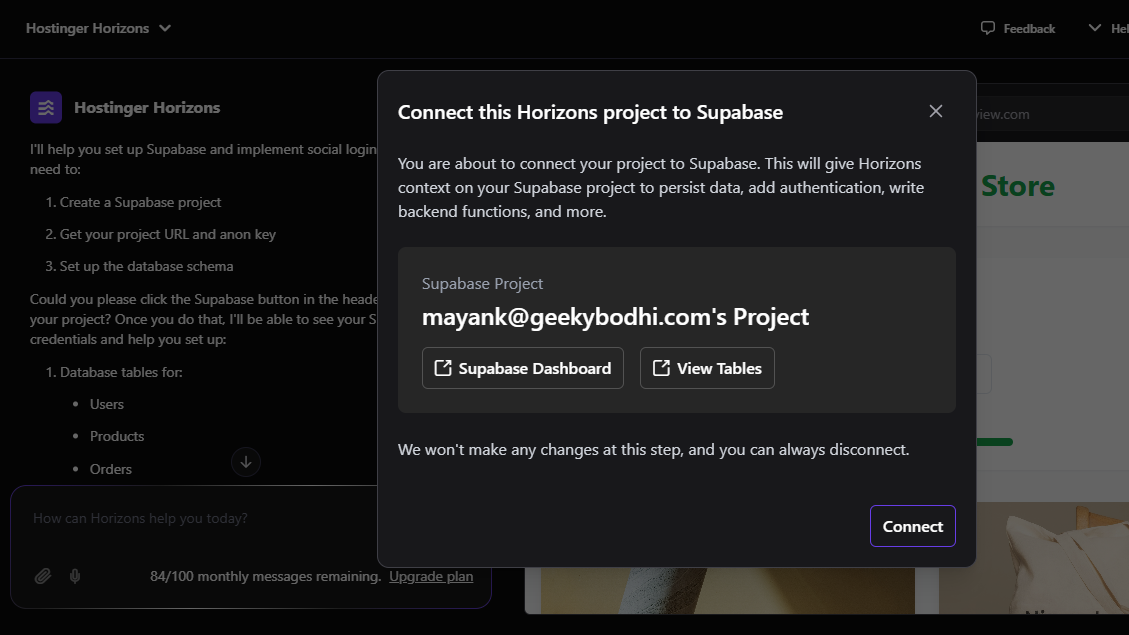1129x635 pixels.
Task: Click the Store heading in the preview
Action: [x=1016, y=186]
